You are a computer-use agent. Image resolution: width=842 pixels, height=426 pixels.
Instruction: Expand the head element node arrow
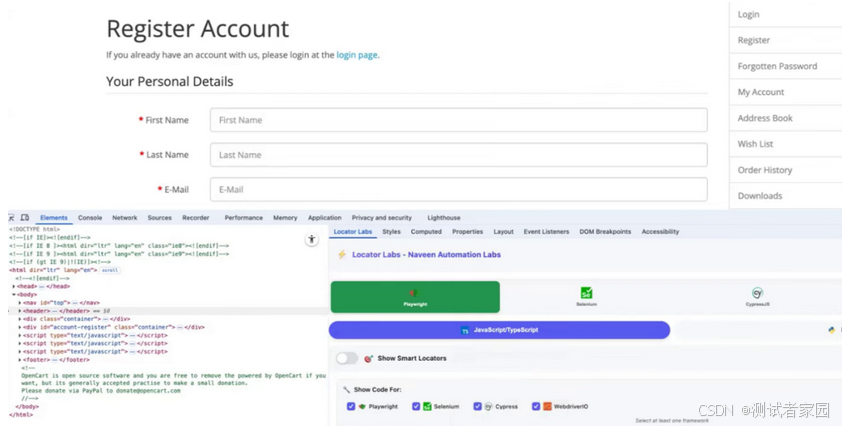(14, 286)
